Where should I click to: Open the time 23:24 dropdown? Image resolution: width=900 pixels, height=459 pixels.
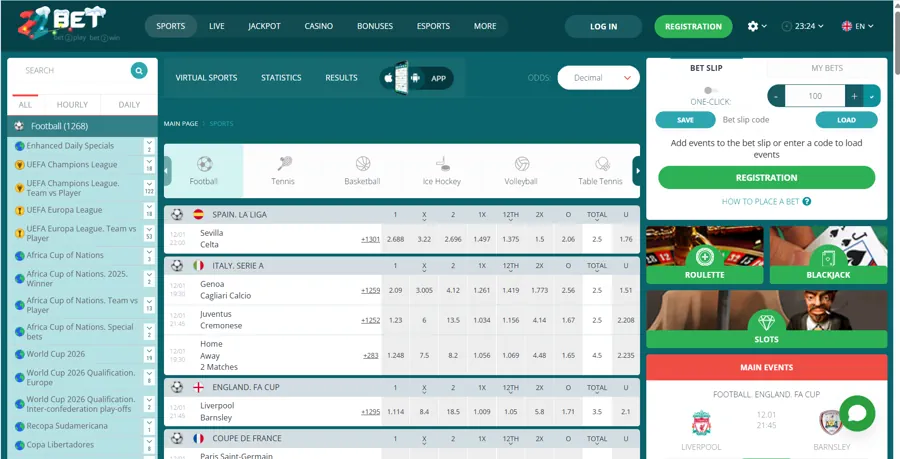pos(803,26)
